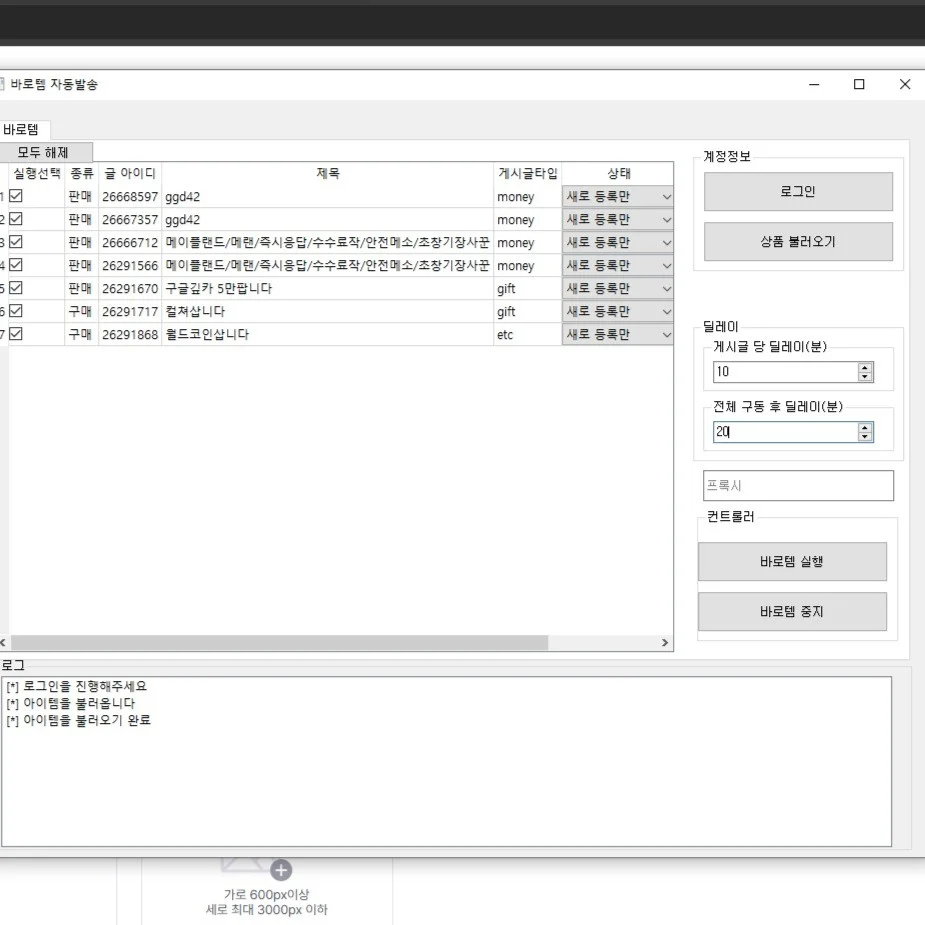Toggle checkbox for 월드코인삽니다 row
Screen dimensions: 925x925
(16, 334)
